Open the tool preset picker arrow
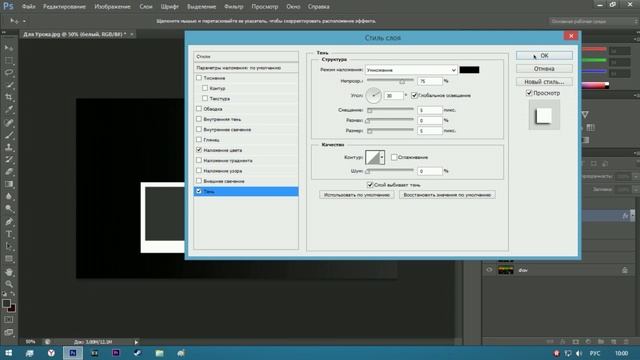 pyautogui.click(x=24, y=21)
